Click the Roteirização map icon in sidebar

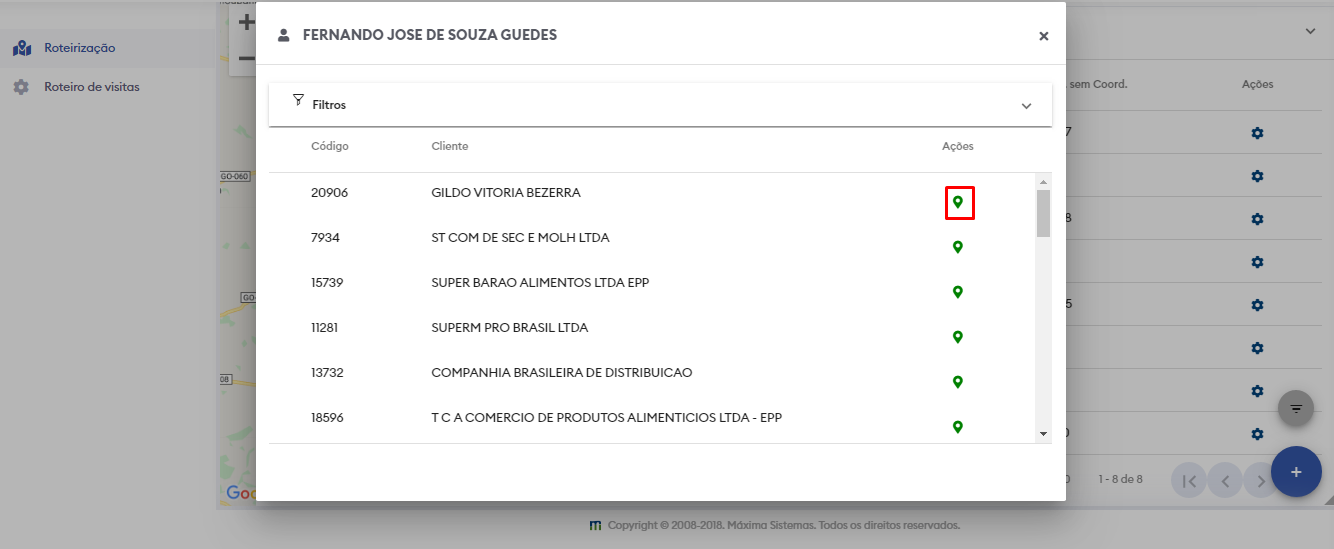(x=21, y=48)
